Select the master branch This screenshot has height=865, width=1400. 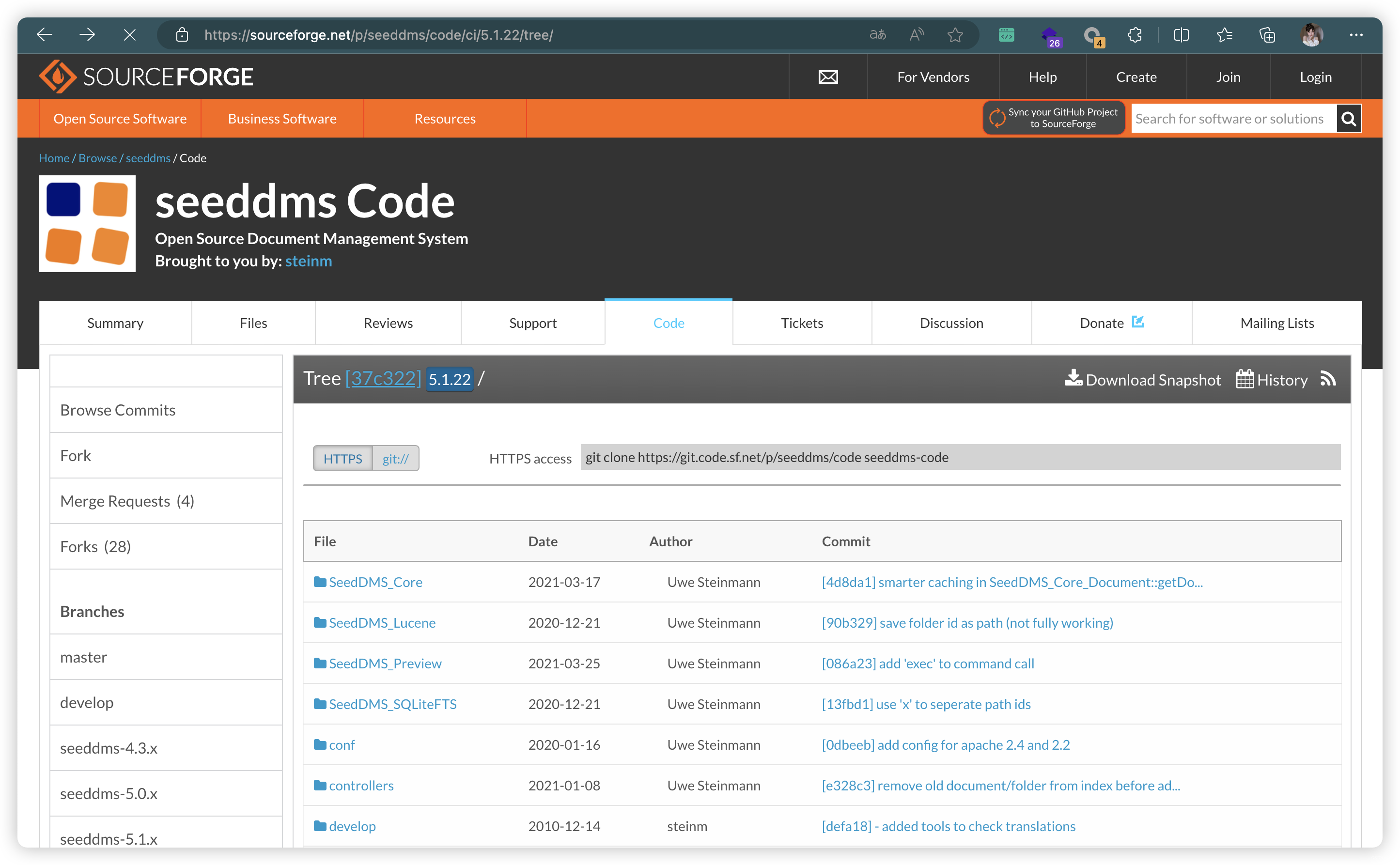point(166,657)
